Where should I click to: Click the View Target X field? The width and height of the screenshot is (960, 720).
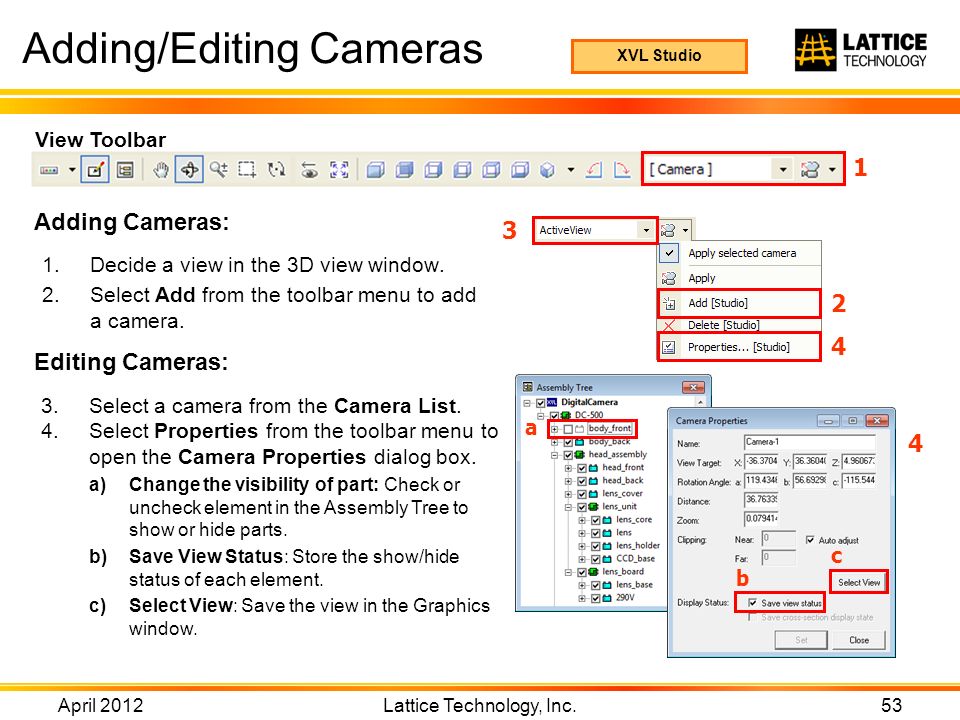(x=761, y=461)
